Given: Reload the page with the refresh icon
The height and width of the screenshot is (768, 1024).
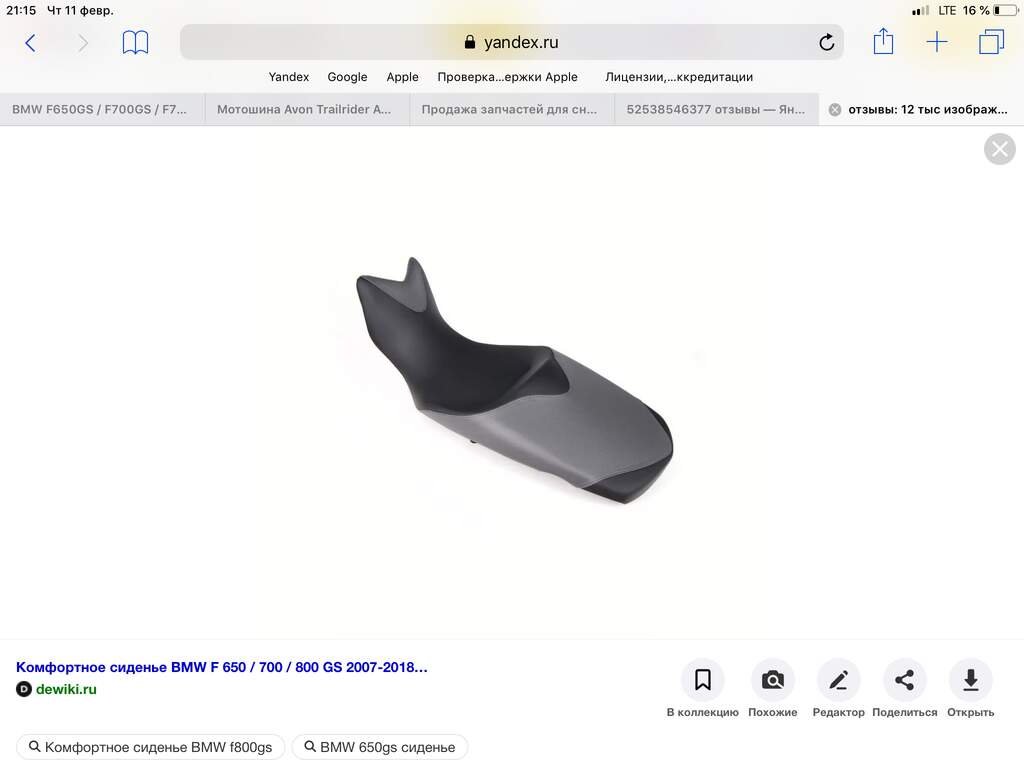Looking at the screenshot, I should pyautogui.click(x=827, y=42).
